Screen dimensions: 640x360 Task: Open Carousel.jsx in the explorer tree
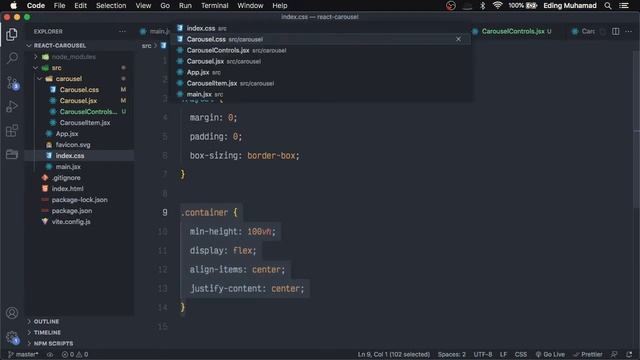tap(79, 101)
